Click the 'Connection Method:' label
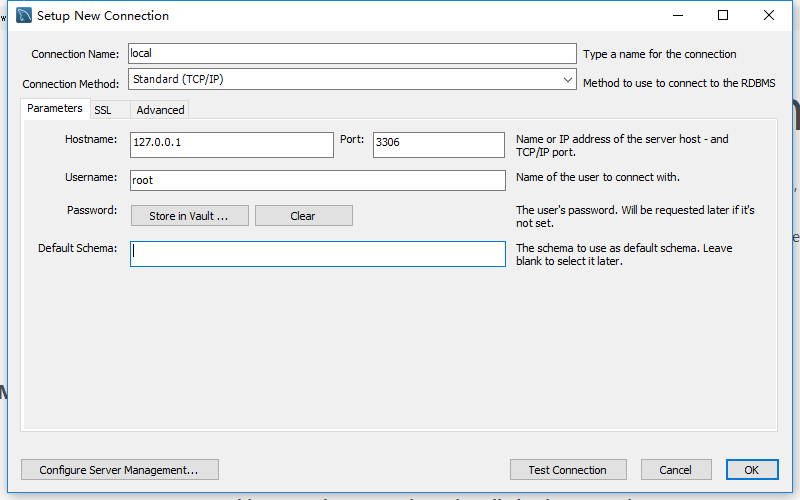This screenshot has height=500, width=800. pos(70,84)
